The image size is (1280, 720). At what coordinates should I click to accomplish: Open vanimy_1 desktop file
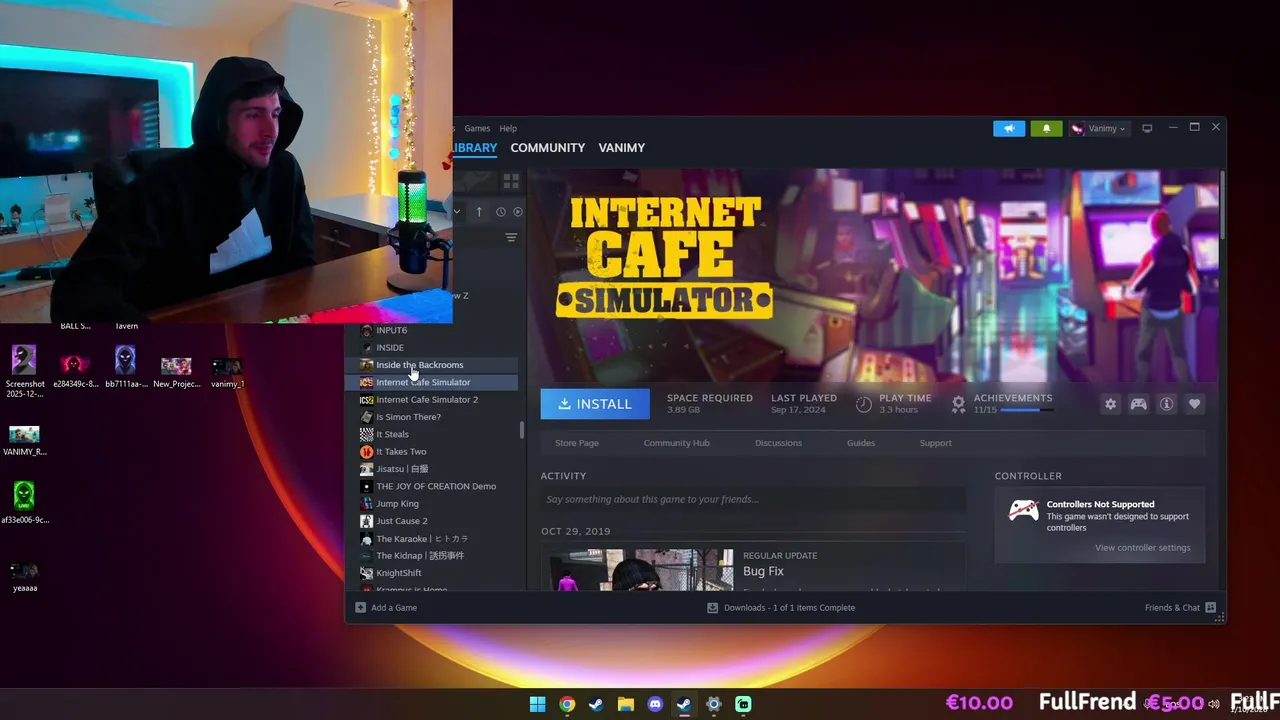227,373
